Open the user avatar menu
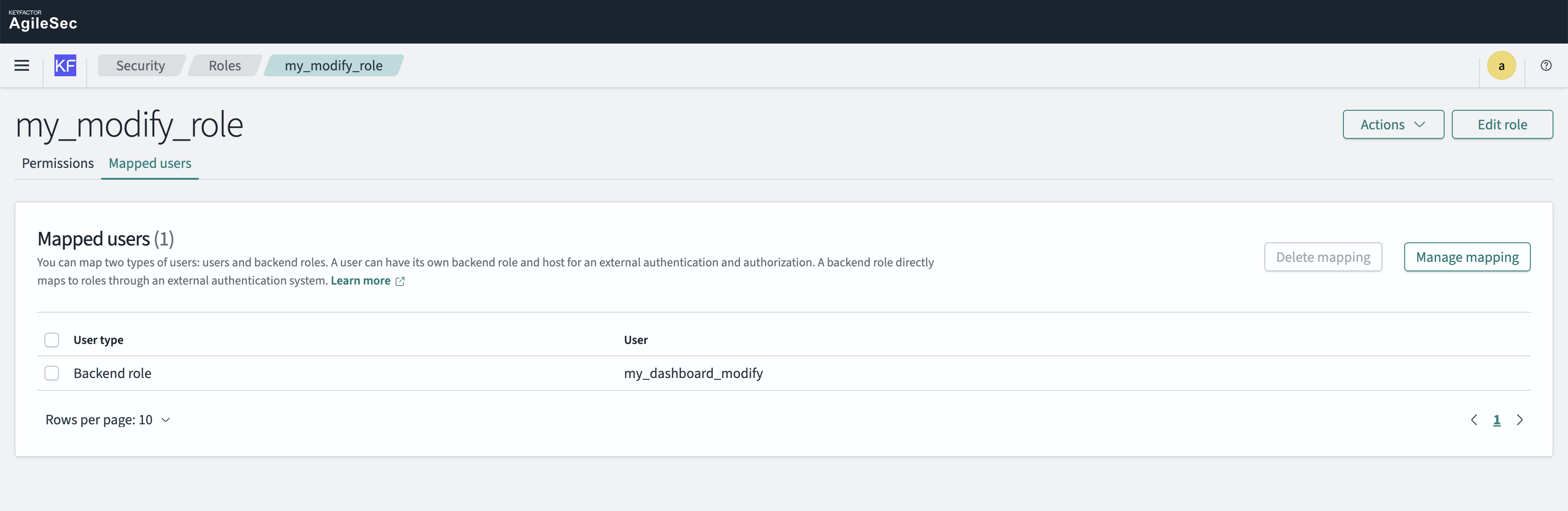 tap(1501, 66)
